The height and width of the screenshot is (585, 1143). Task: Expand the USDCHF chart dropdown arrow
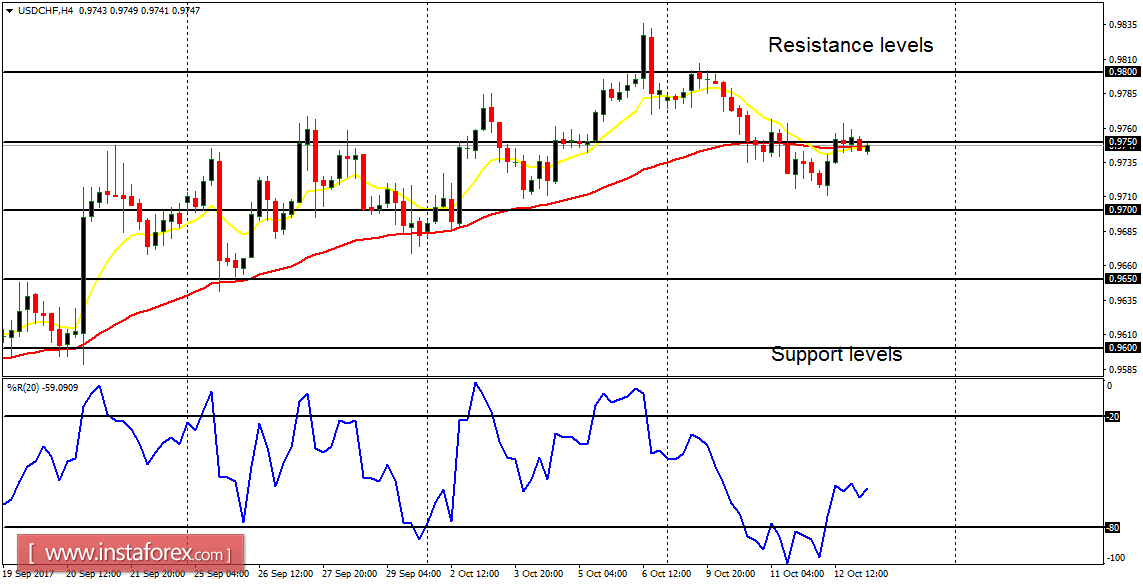pos(10,13)
